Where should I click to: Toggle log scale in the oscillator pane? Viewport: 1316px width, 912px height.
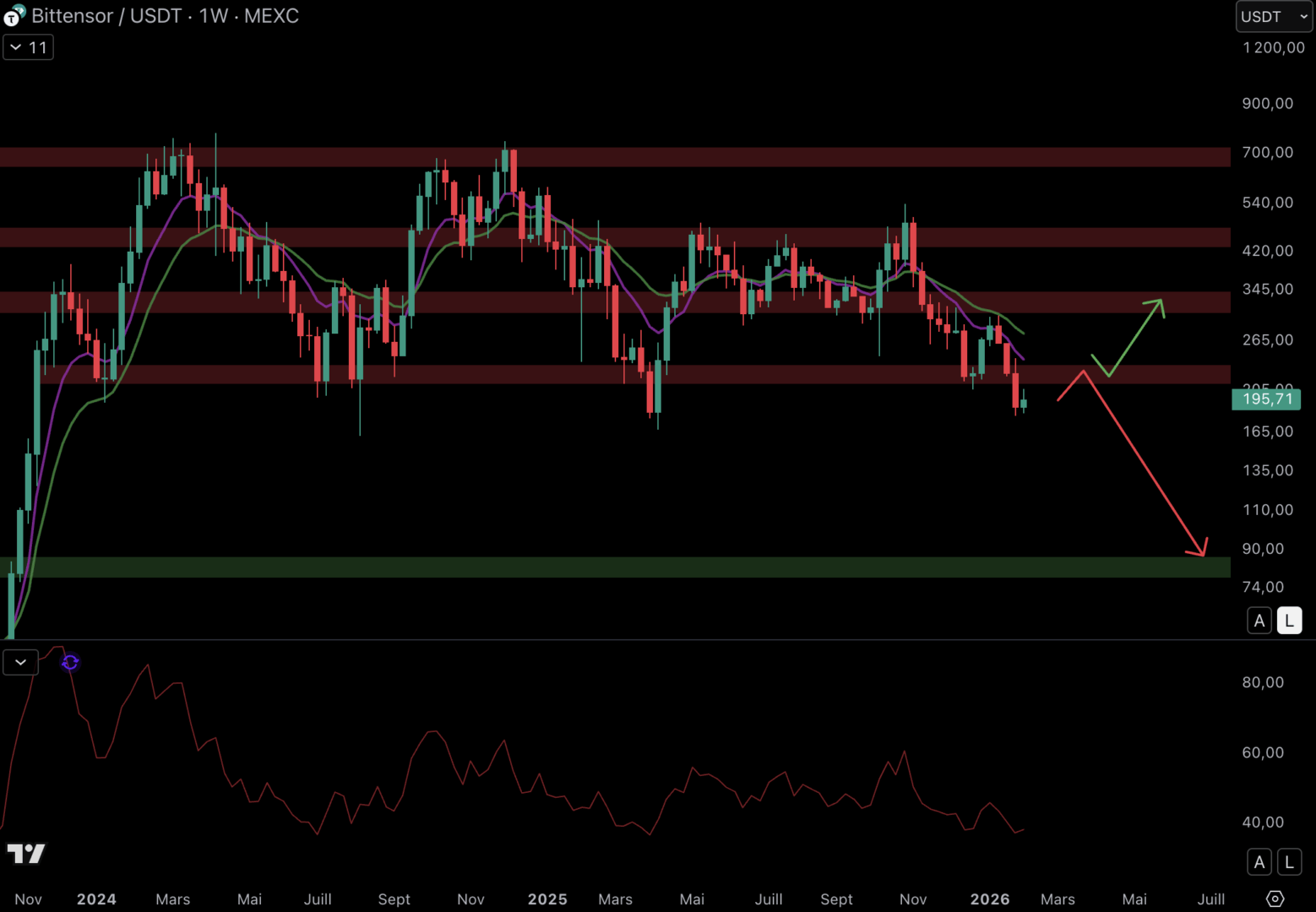coord(1289,862)
